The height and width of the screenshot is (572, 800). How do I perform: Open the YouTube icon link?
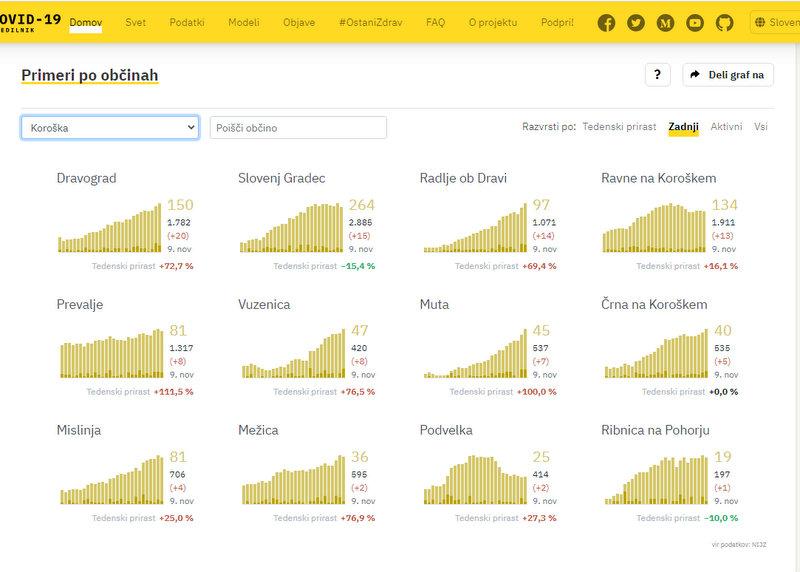[x=695, y=23]
